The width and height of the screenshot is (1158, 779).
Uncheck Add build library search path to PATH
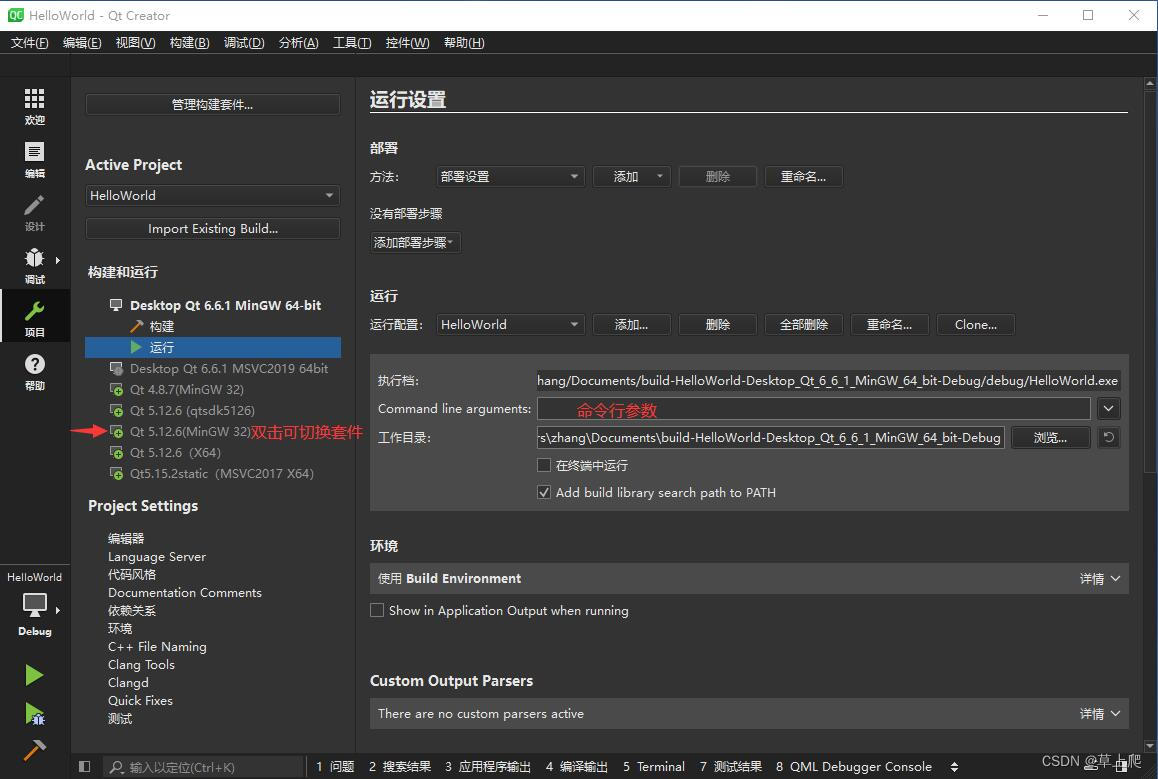545,492
